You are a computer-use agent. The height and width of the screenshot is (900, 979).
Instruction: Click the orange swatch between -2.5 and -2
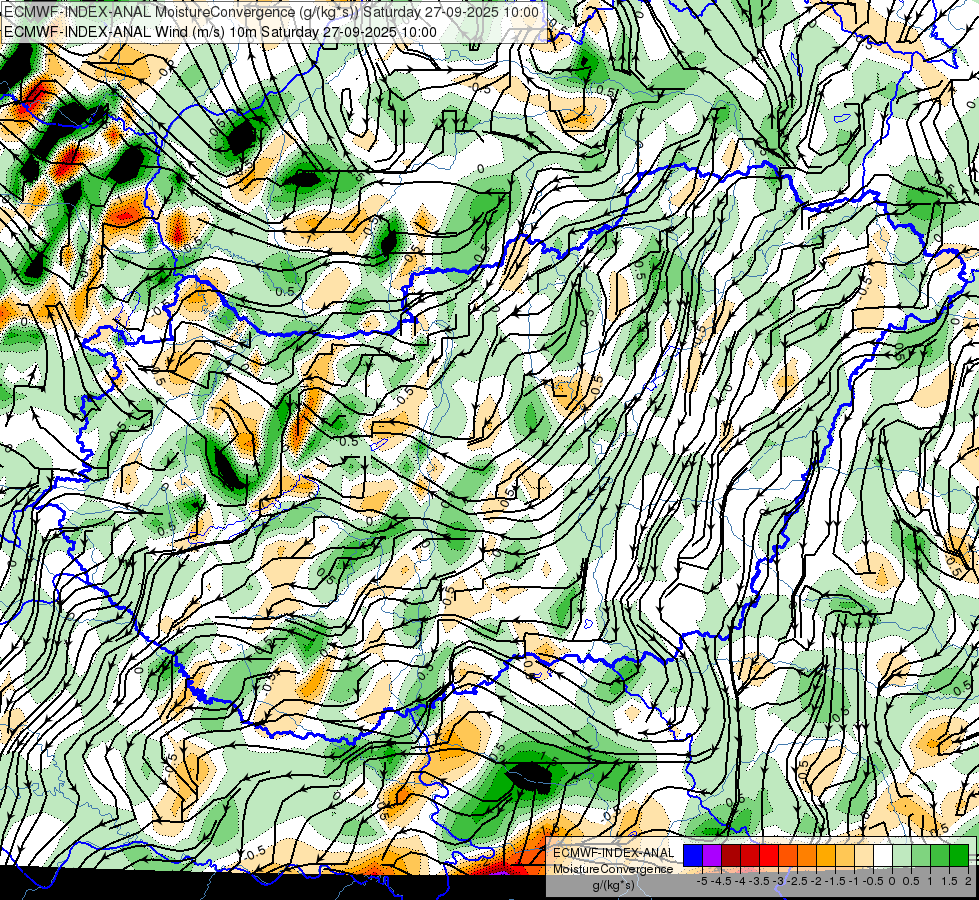(807, 855)
